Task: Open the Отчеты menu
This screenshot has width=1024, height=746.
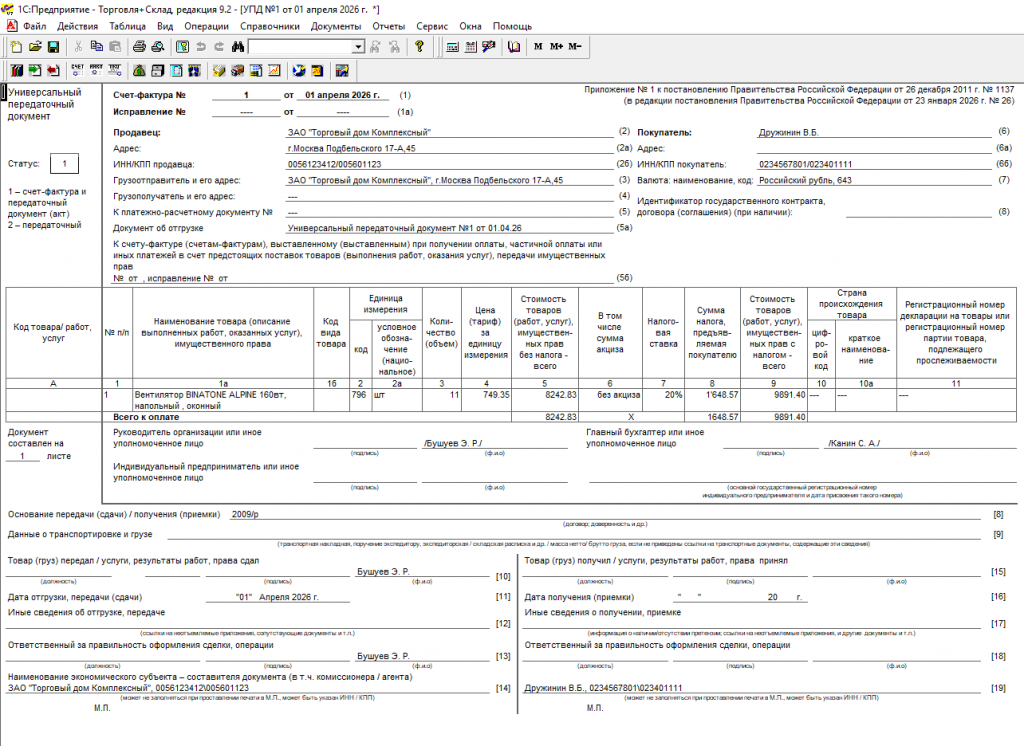Action: (x=389, y=26)
